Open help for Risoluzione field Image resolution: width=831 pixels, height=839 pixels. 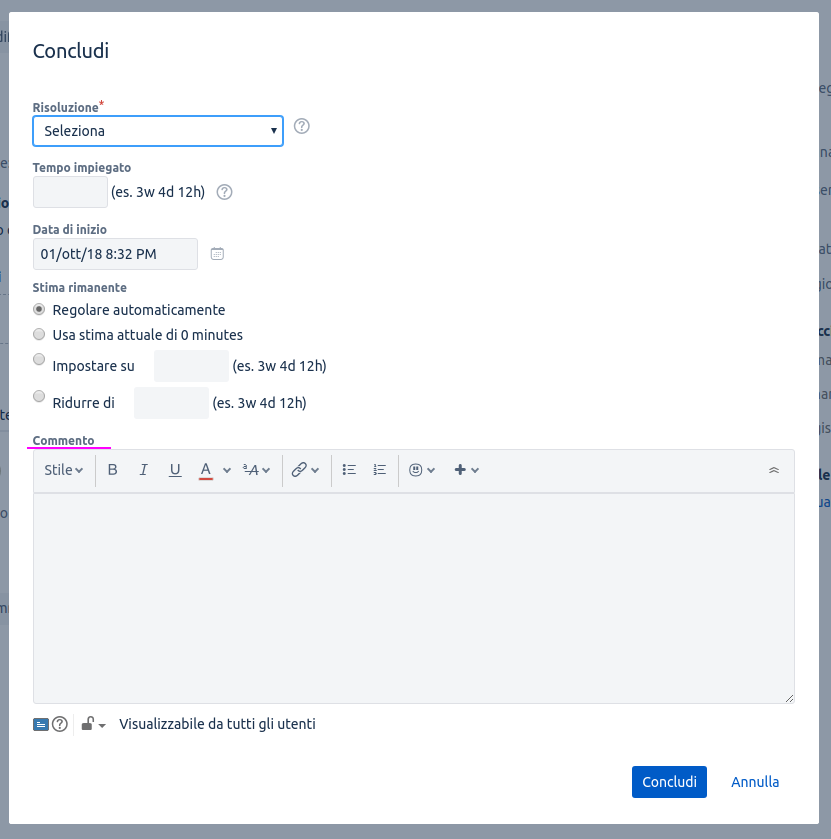[x=302, y=126]
